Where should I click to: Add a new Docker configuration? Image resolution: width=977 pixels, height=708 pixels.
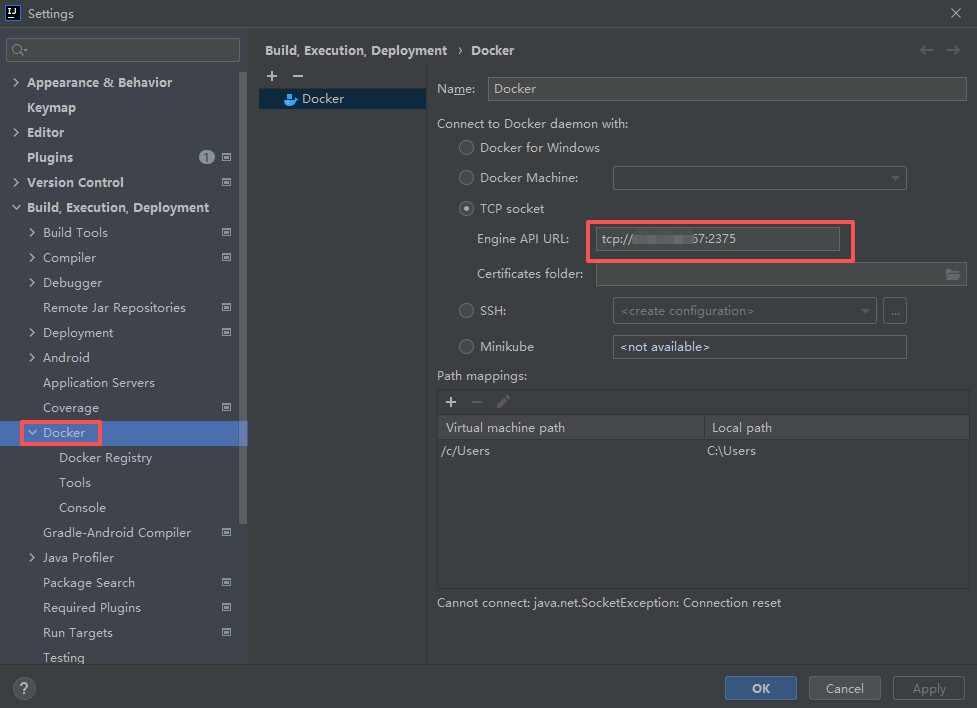[x=272, y=76]
